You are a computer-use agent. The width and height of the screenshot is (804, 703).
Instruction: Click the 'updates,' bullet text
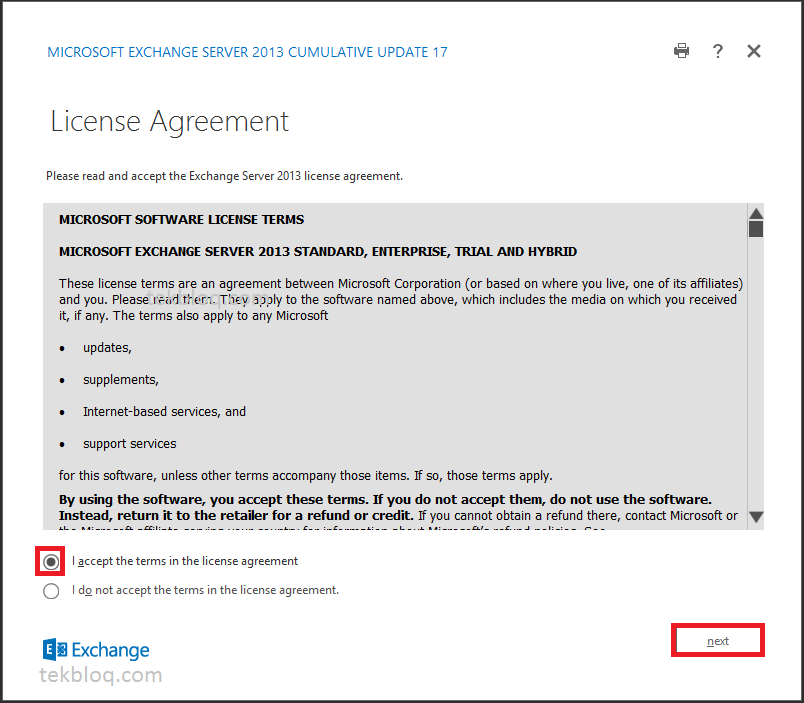pyautogui.click(x=107, y=348)
